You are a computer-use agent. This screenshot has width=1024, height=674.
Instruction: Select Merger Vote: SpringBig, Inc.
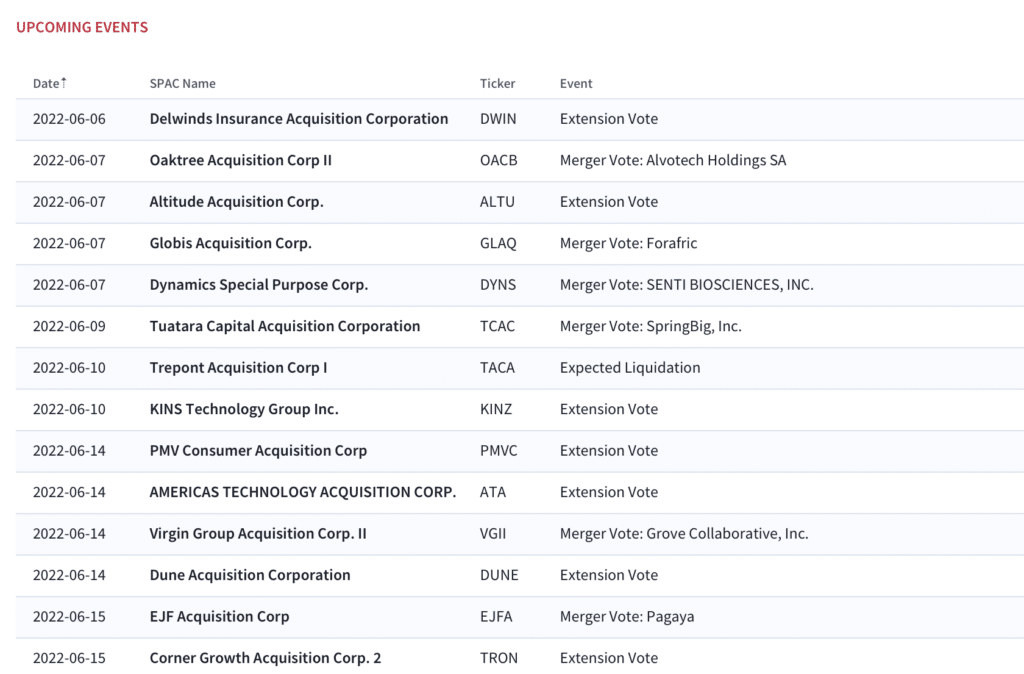point(650,327)
